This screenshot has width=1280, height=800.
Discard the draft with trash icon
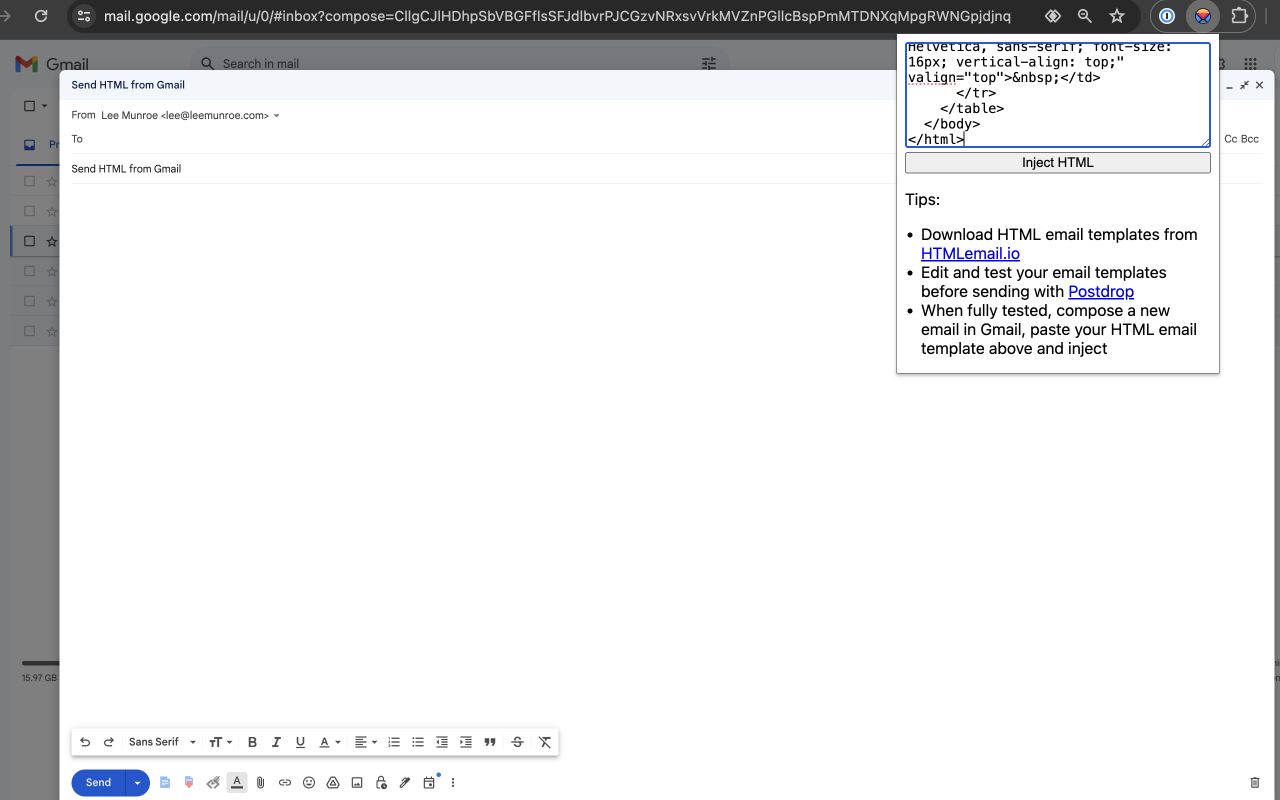1255,783
